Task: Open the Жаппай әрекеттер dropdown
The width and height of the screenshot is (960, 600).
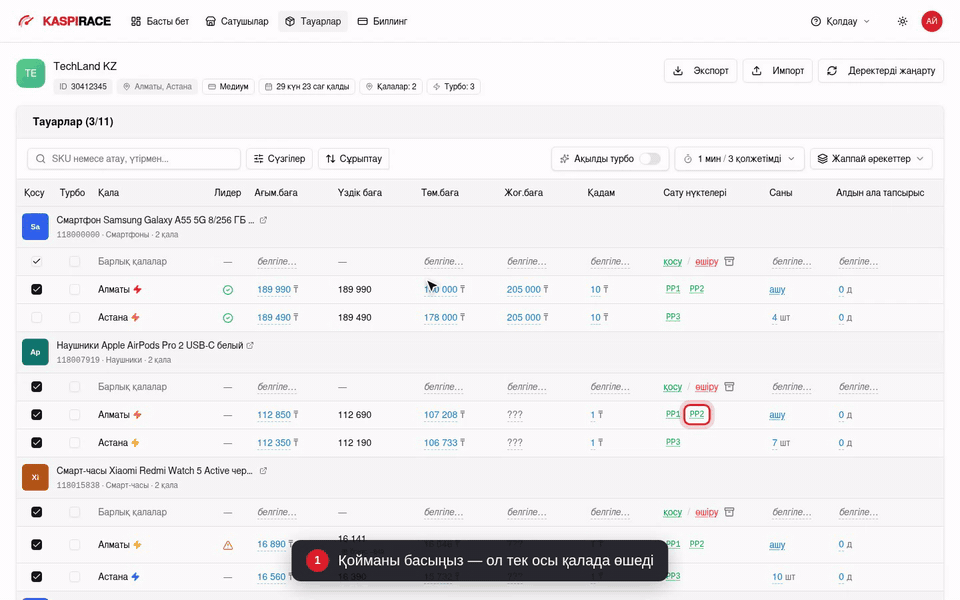Action: point(871,159)
